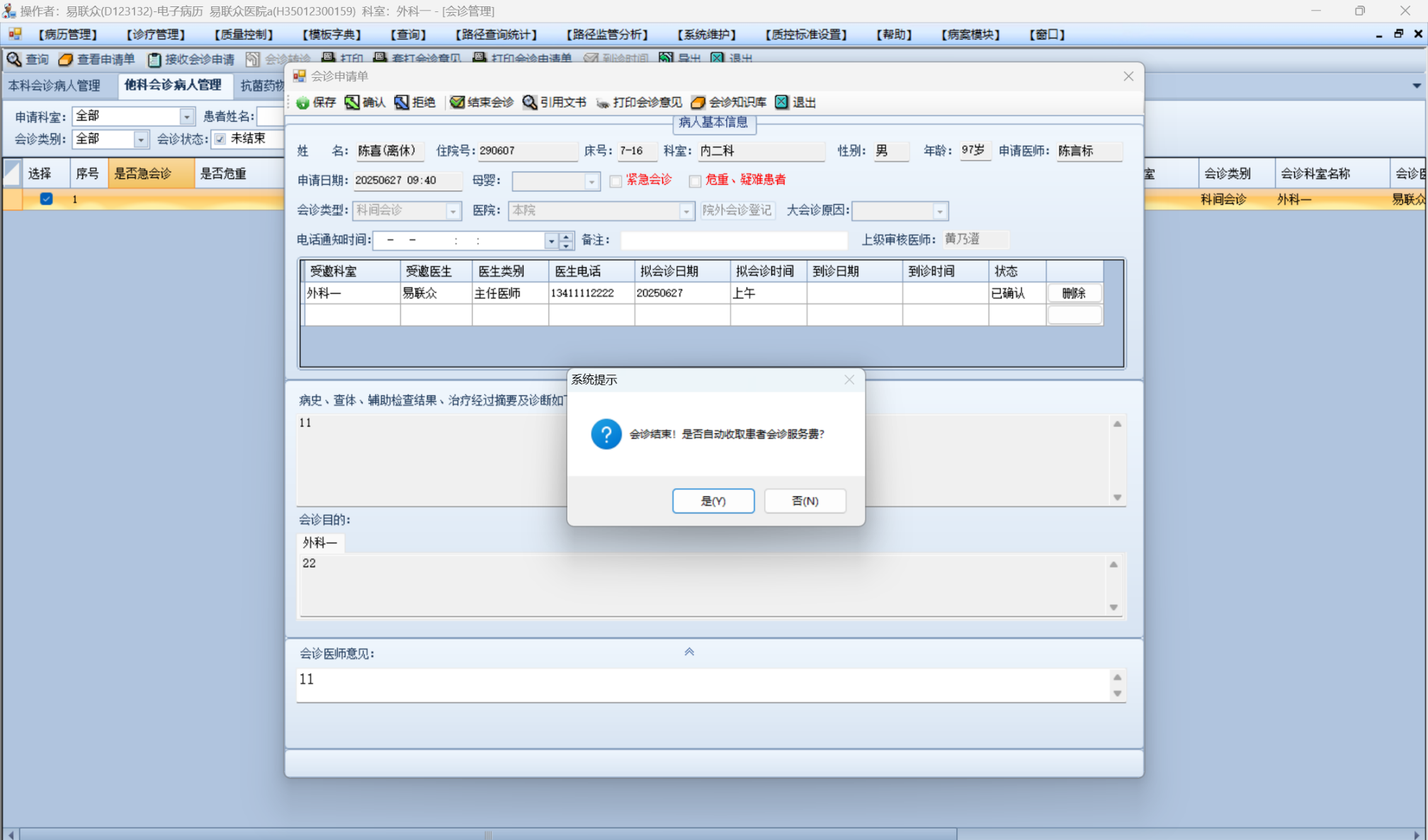This screenshot has width=1428, height=840.
Task: Click 打印会诊意见 print icon
Action: (603, 103)
